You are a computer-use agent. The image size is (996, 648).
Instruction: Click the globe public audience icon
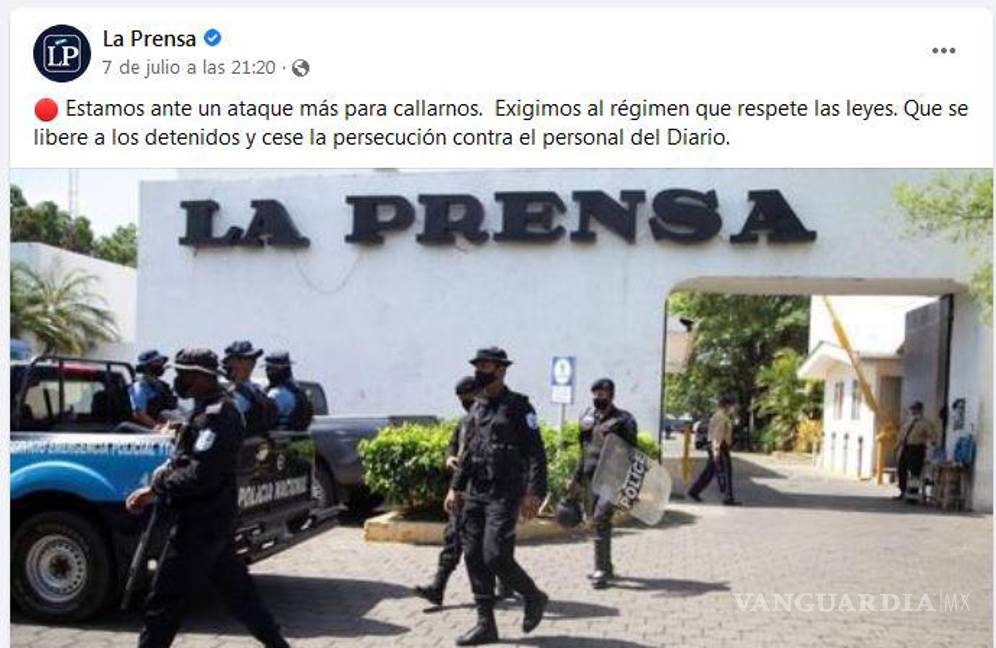(x=300, y=68)
